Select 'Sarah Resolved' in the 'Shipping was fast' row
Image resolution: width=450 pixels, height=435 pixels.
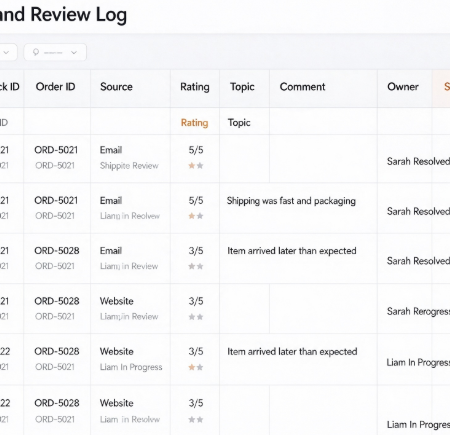click(x=418, y=211)
